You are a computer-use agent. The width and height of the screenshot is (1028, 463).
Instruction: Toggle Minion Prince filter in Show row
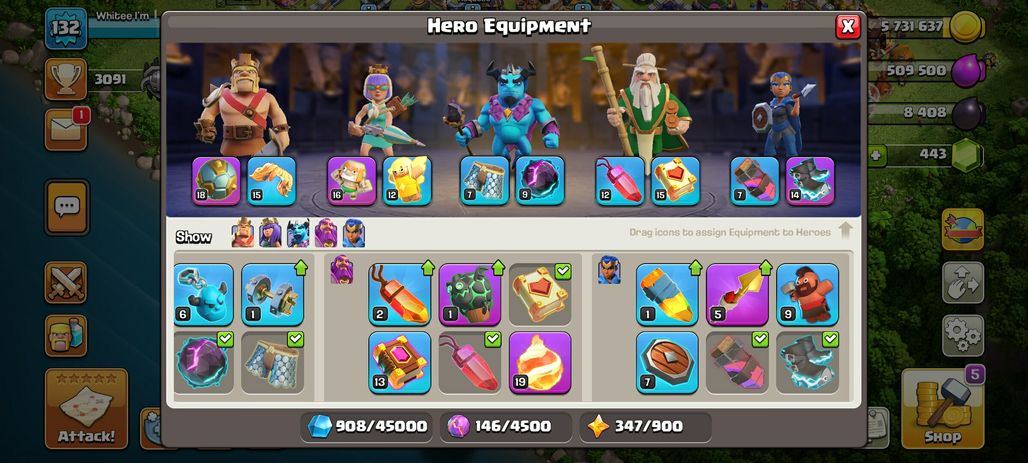(298, 233)
